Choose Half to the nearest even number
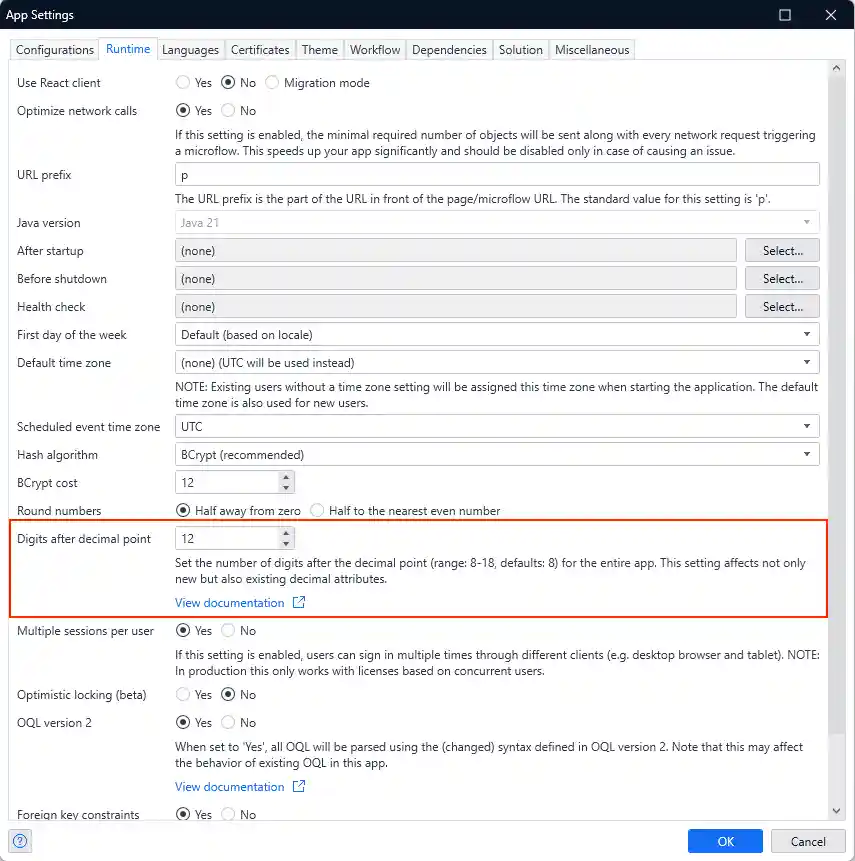This screenshot has height=861, width=855. 318,511
